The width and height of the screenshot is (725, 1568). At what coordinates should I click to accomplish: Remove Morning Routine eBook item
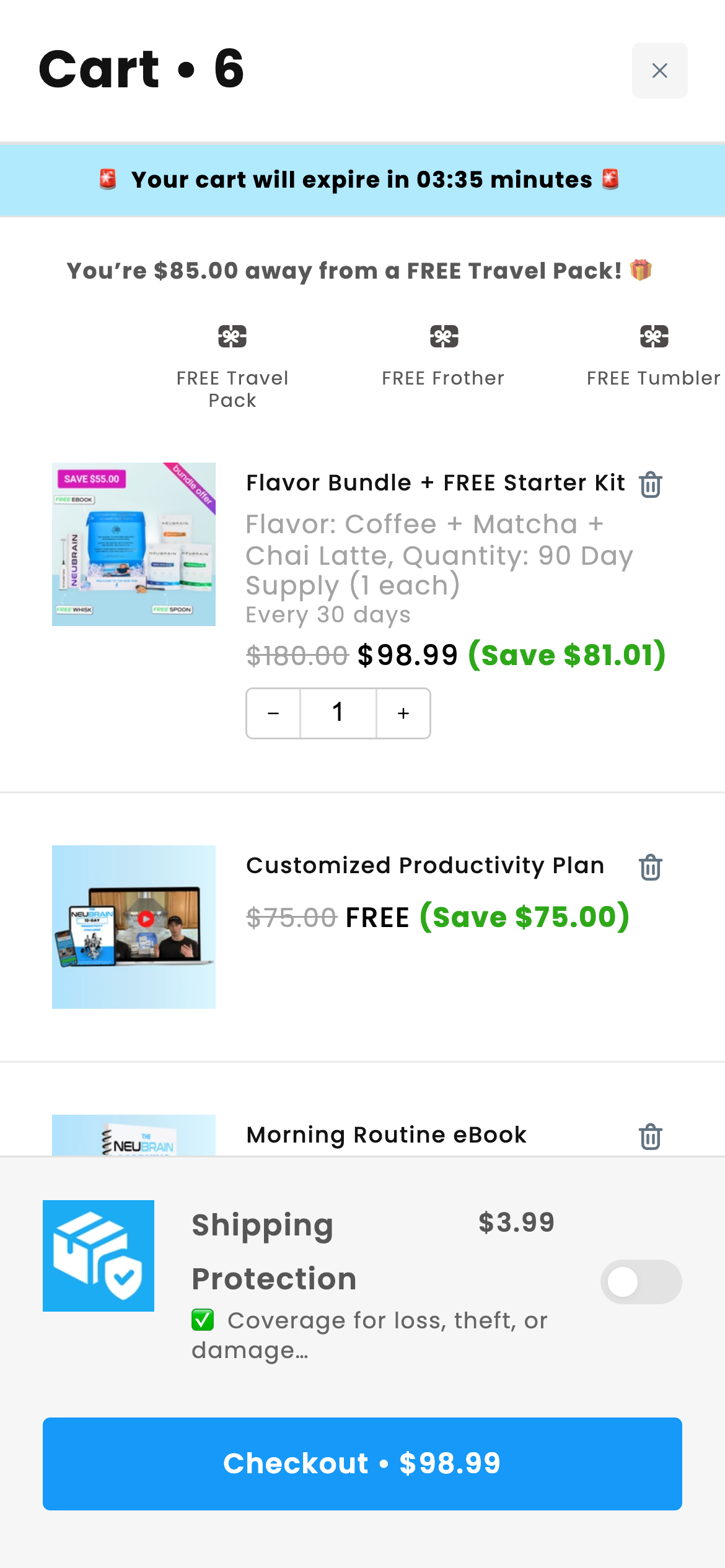(651, 1136)
